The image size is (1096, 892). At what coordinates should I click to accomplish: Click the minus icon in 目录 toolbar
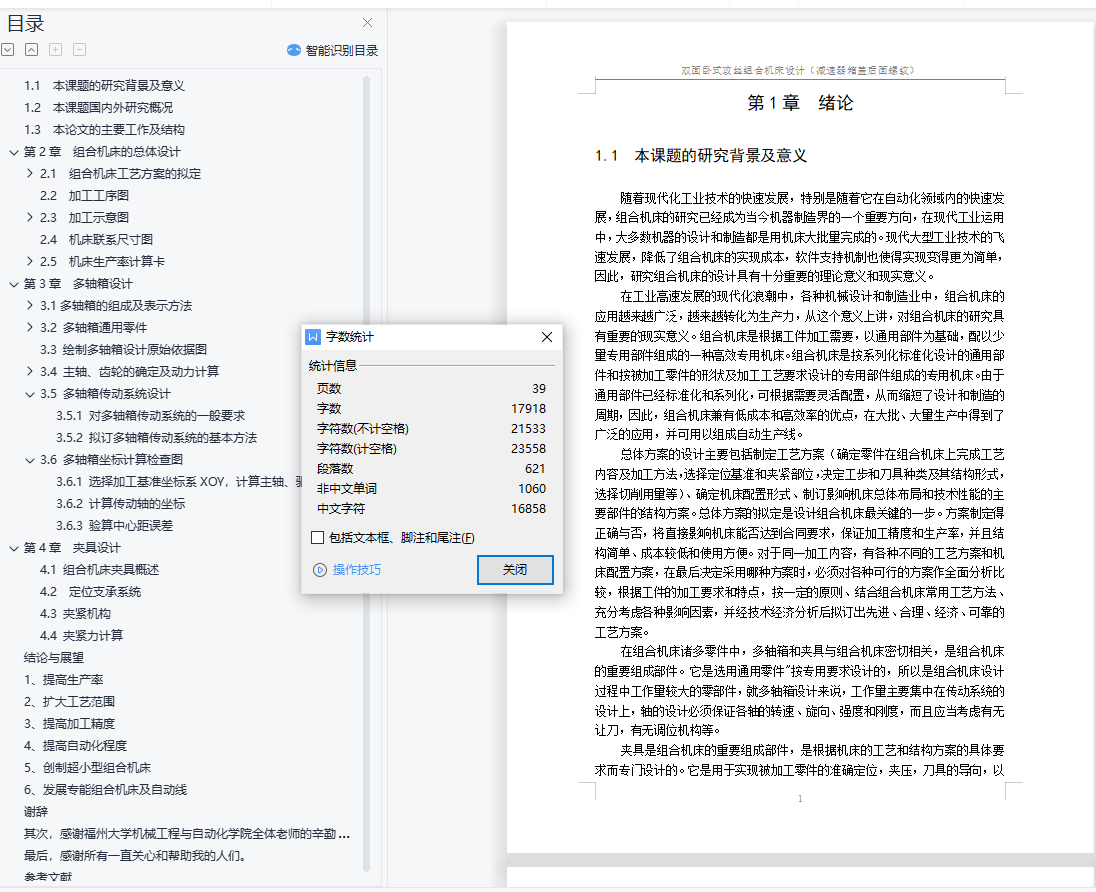80,50
